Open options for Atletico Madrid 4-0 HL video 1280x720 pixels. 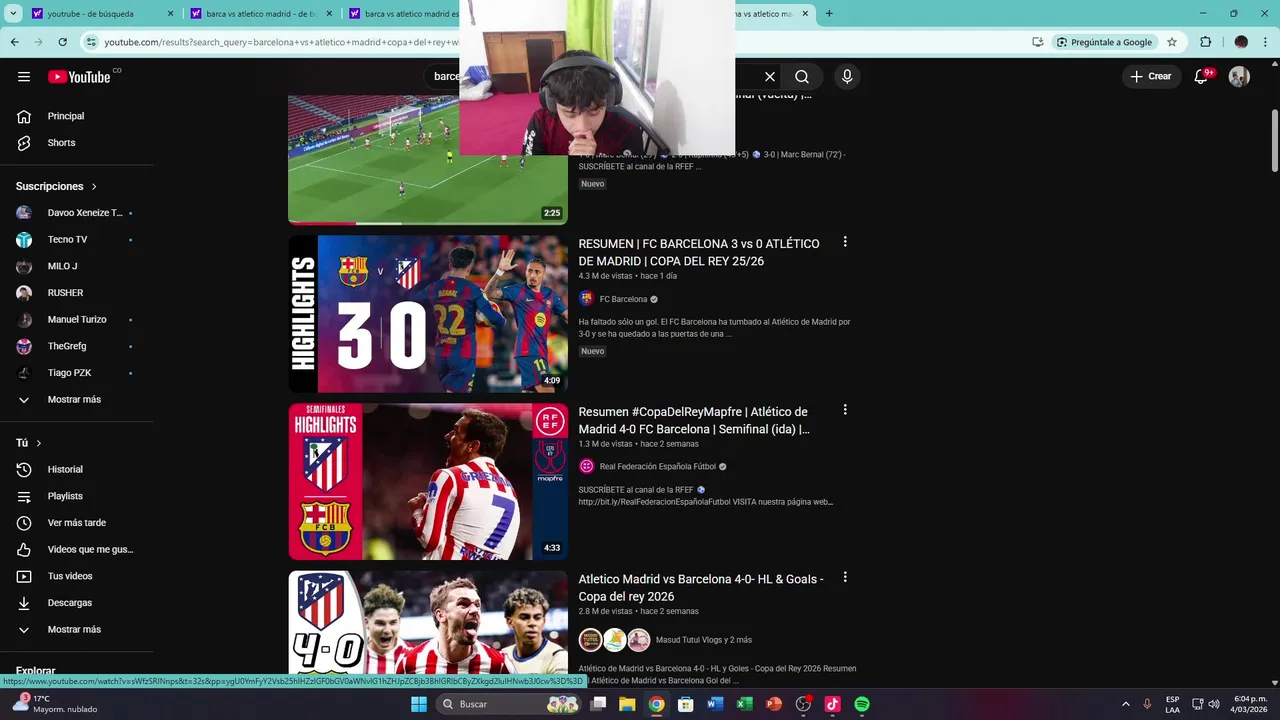click(845, 577)
